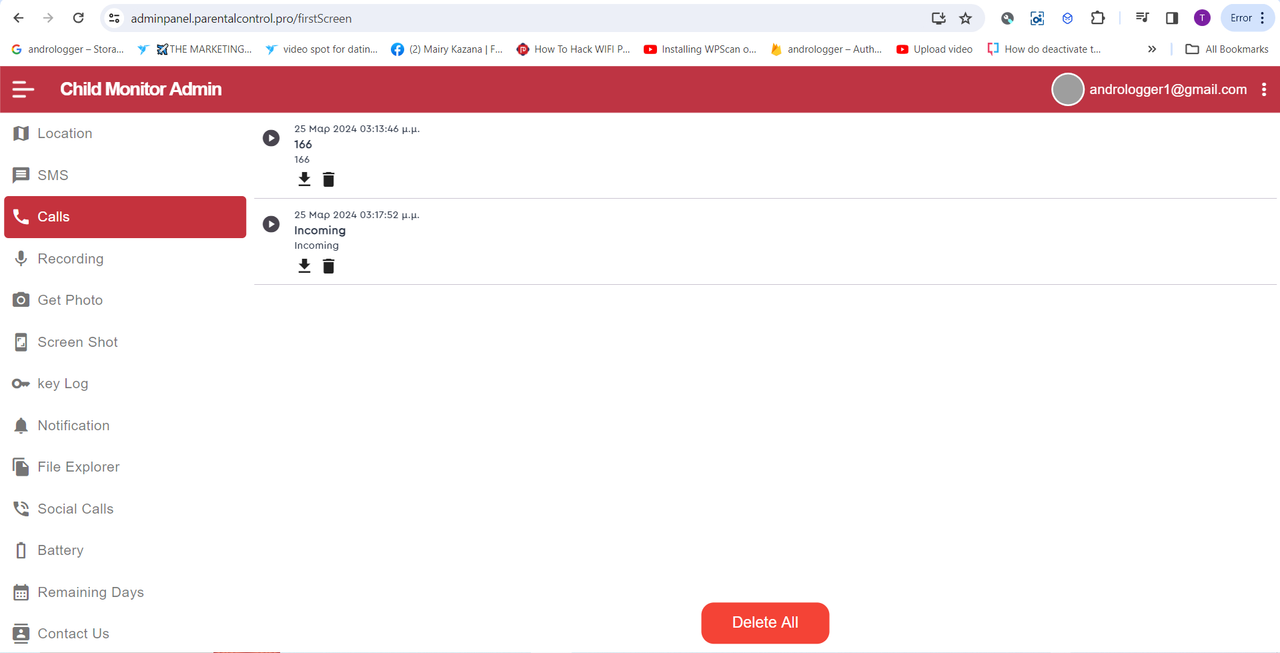Toggle the browser side panel icon
The image size is (1280, 653).
(x=1172, y=18)
